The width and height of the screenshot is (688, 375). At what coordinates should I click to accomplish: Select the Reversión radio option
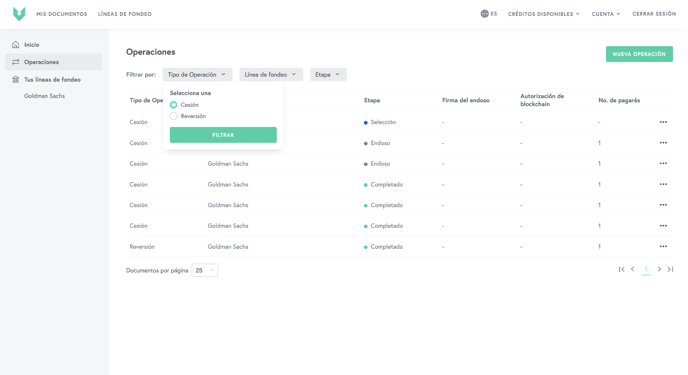click(173, 116)
